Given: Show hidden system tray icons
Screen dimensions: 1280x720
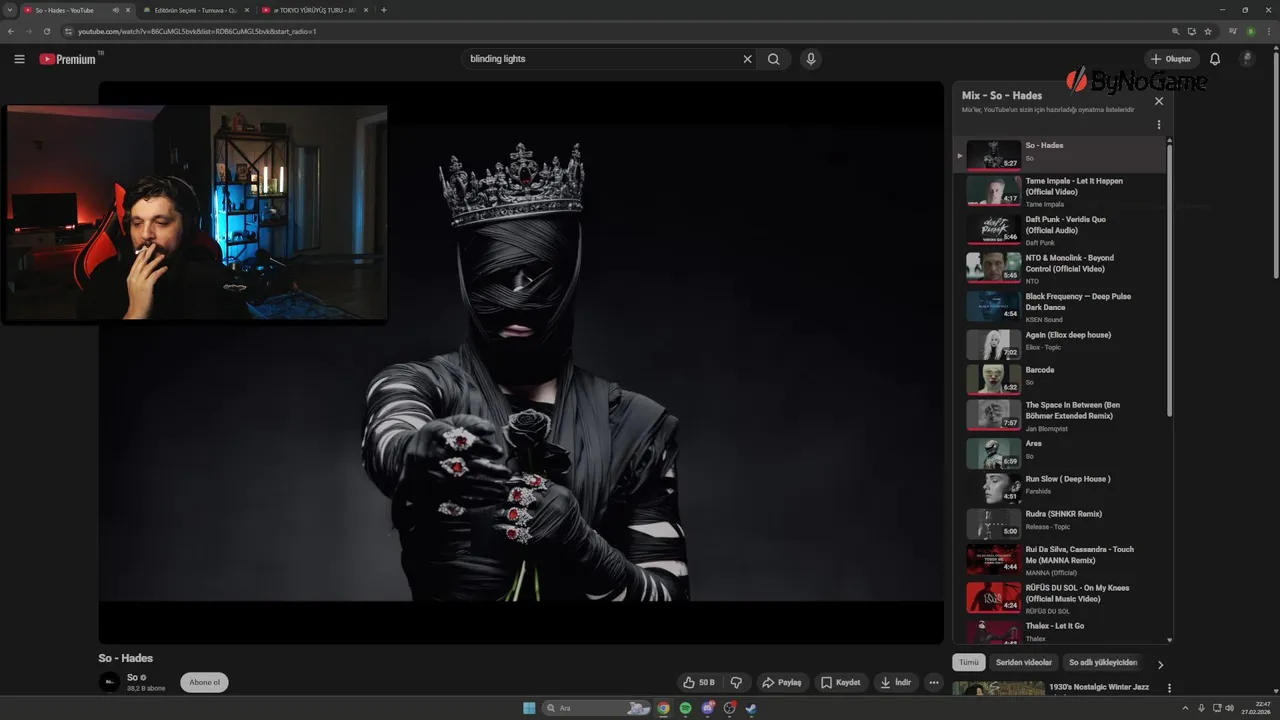Looking at the screenshot, I should [x=1185, y=708].
